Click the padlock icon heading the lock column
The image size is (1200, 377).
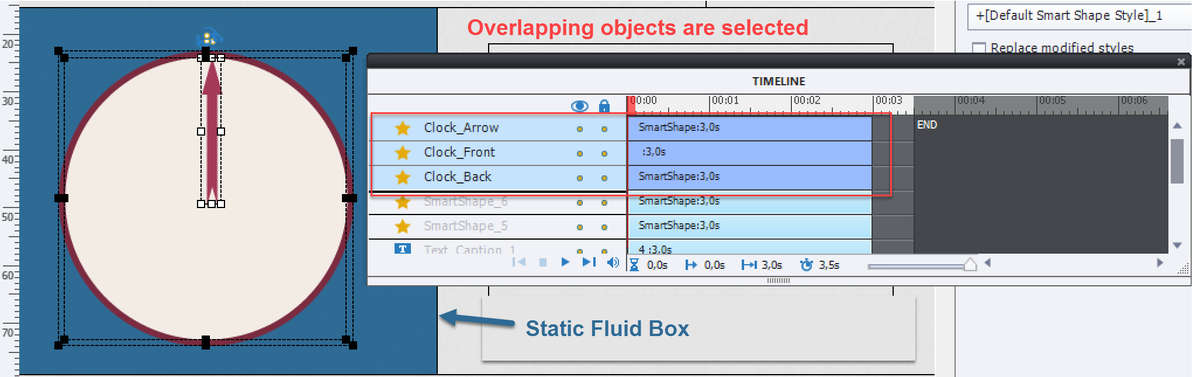604,106
